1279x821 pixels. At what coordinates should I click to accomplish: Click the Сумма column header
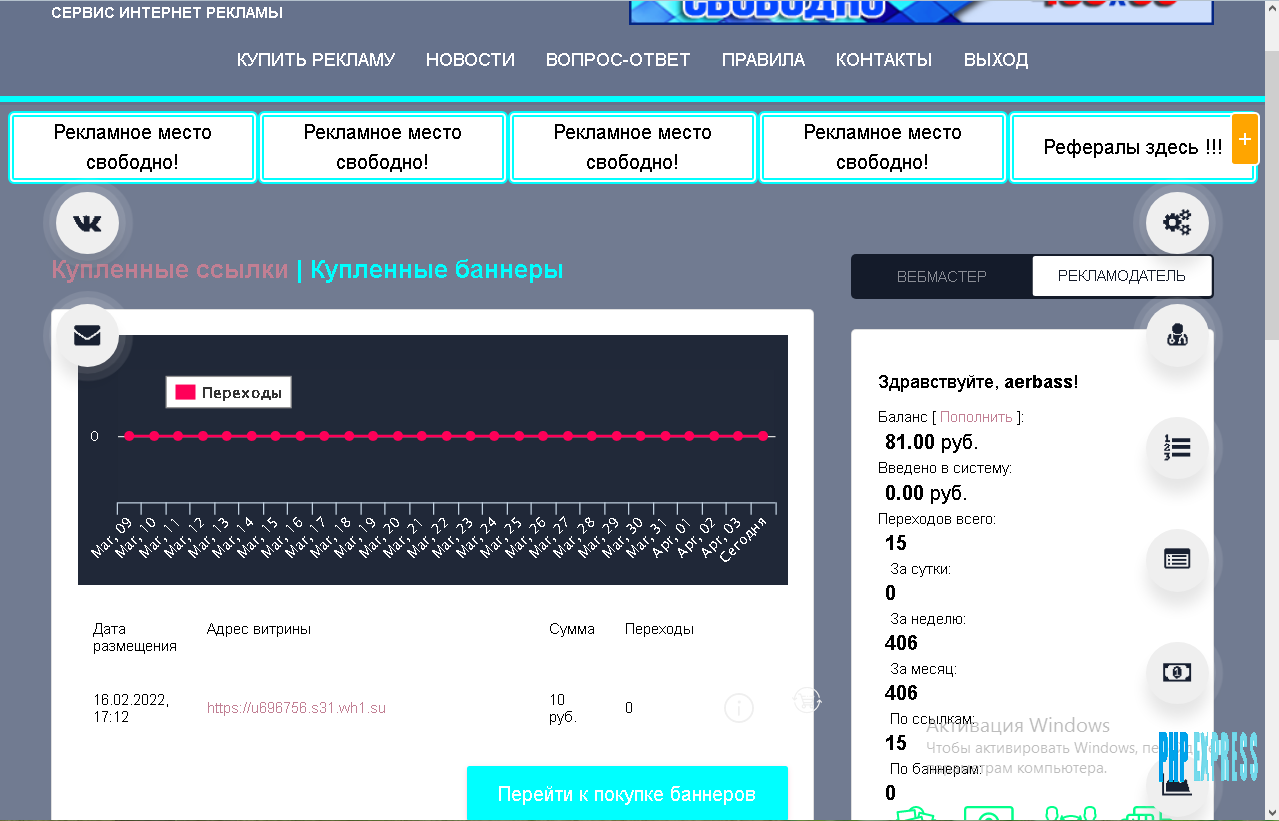[572, 629]
